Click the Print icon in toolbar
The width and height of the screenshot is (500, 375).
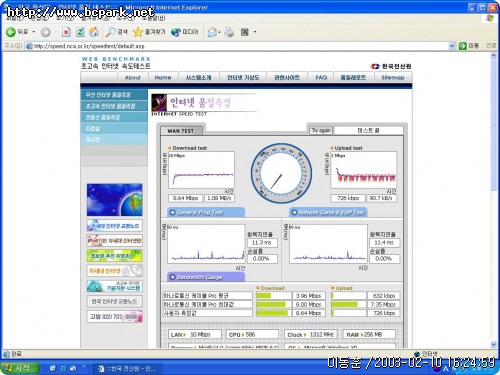(229, 32)
